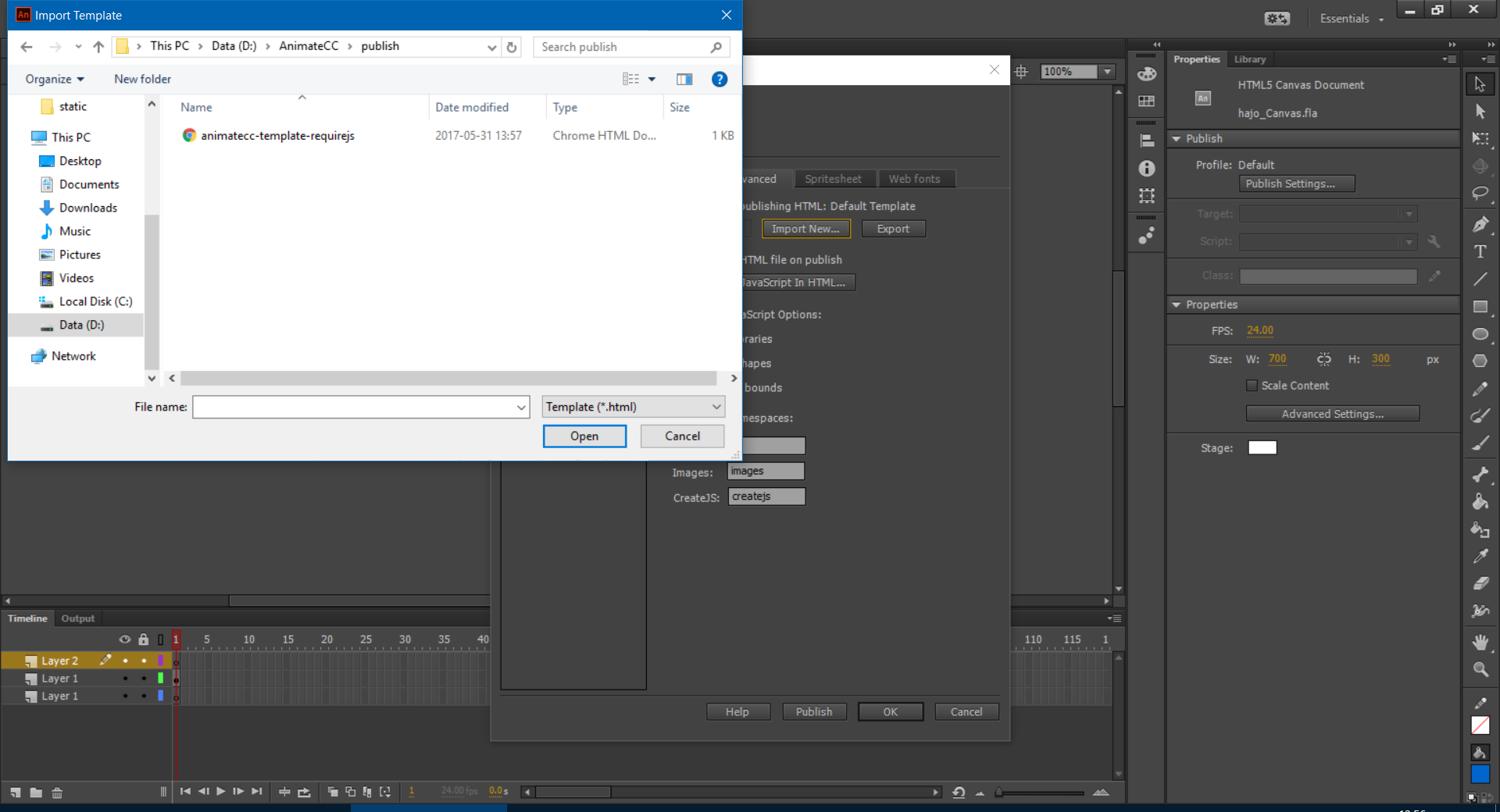Collapse the Publish section in Properties
This screenshot has width=1500, height=812.
coord(1177,139)
